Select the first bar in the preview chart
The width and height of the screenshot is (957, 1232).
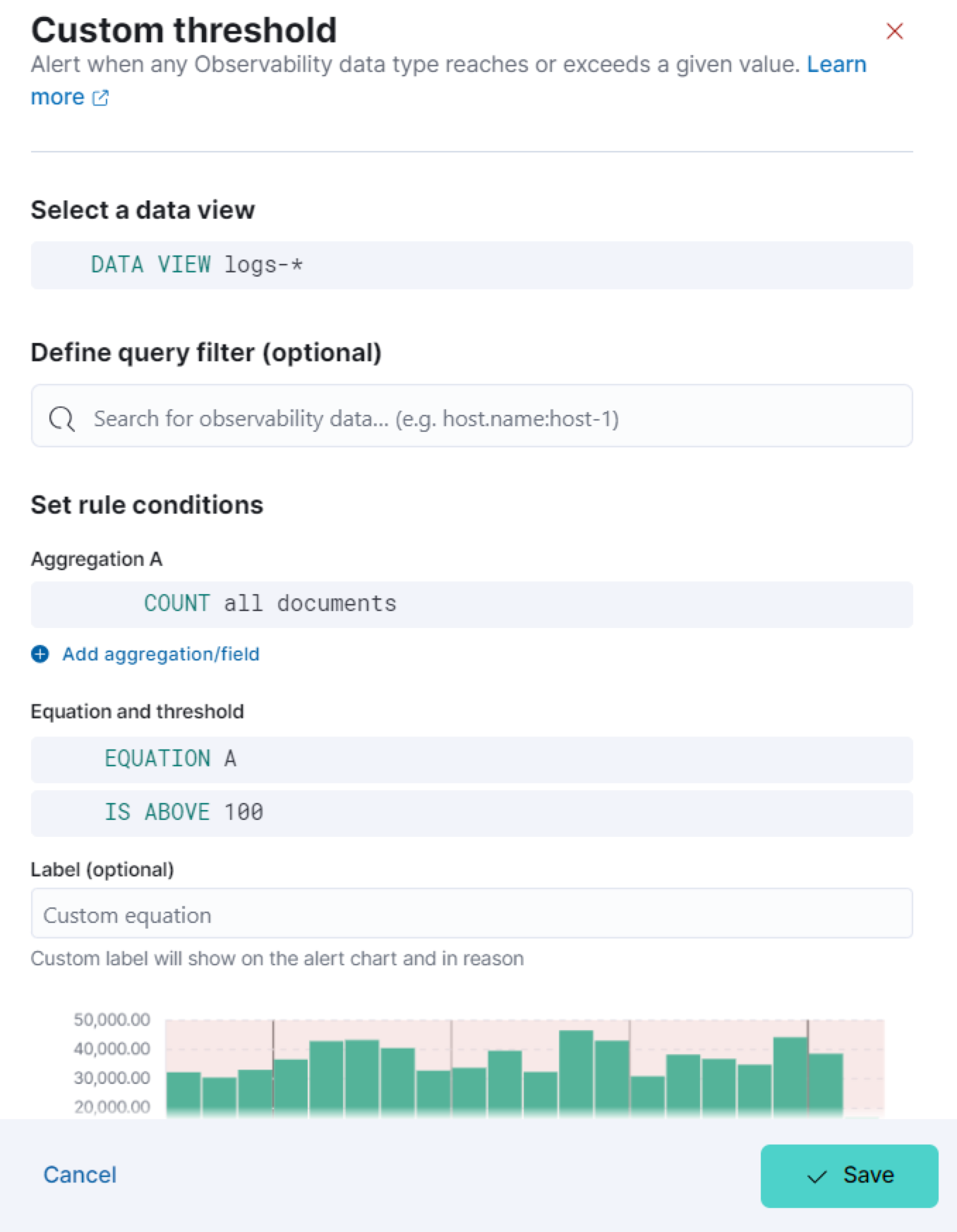pos(183,1094)
